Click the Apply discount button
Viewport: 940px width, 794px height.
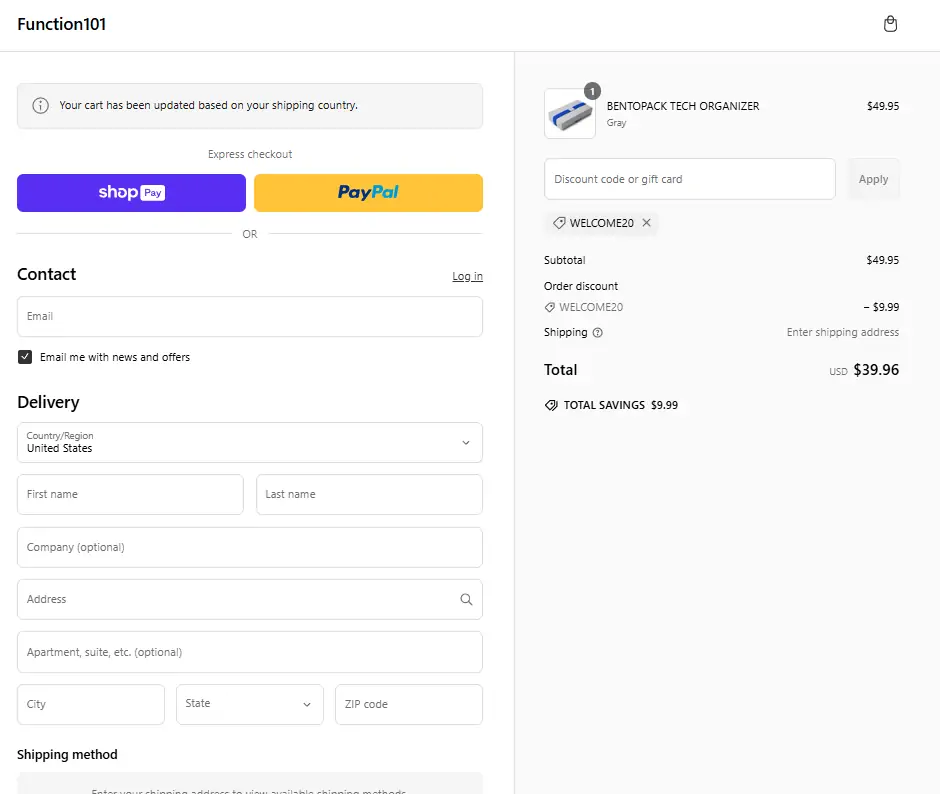[x=873, y=179]
